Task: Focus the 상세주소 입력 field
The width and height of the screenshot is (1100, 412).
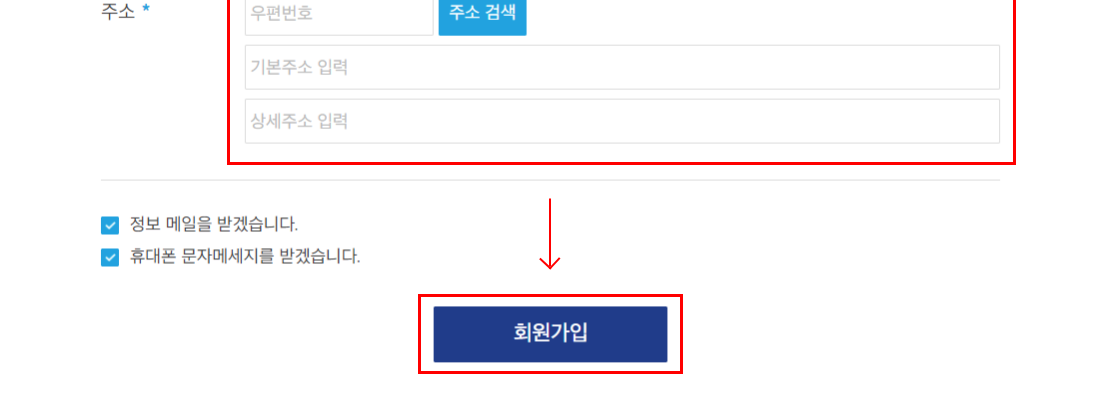Action: 622,121
